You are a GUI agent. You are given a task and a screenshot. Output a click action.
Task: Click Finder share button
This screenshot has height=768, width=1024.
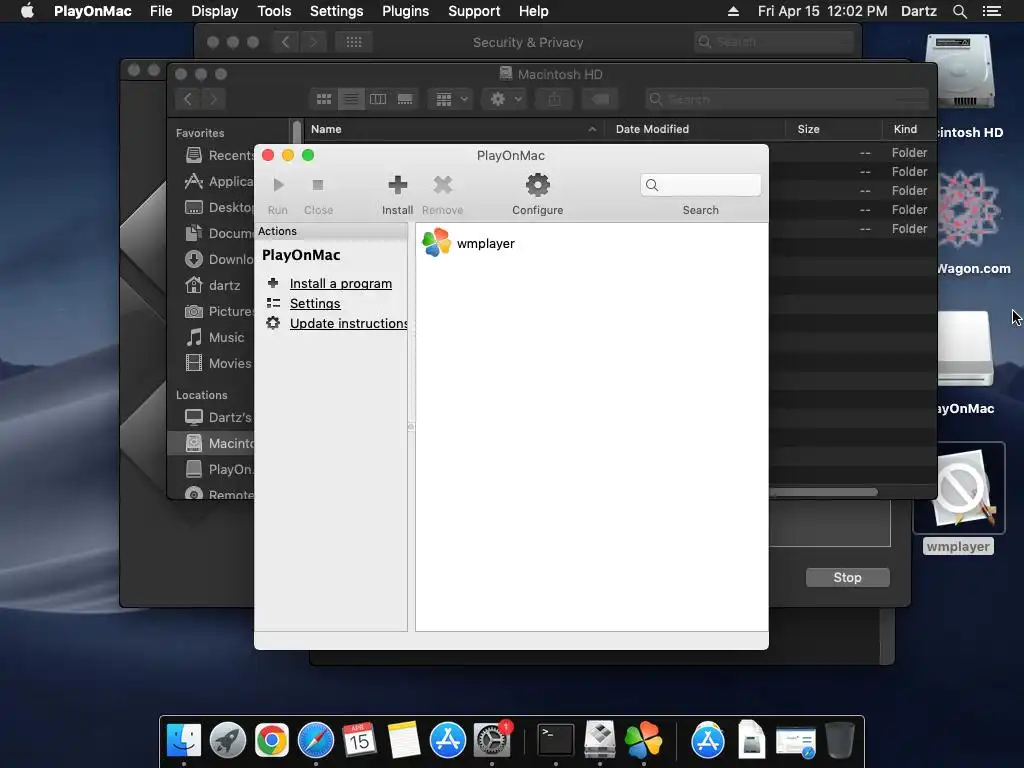click(x=554, y=99)
